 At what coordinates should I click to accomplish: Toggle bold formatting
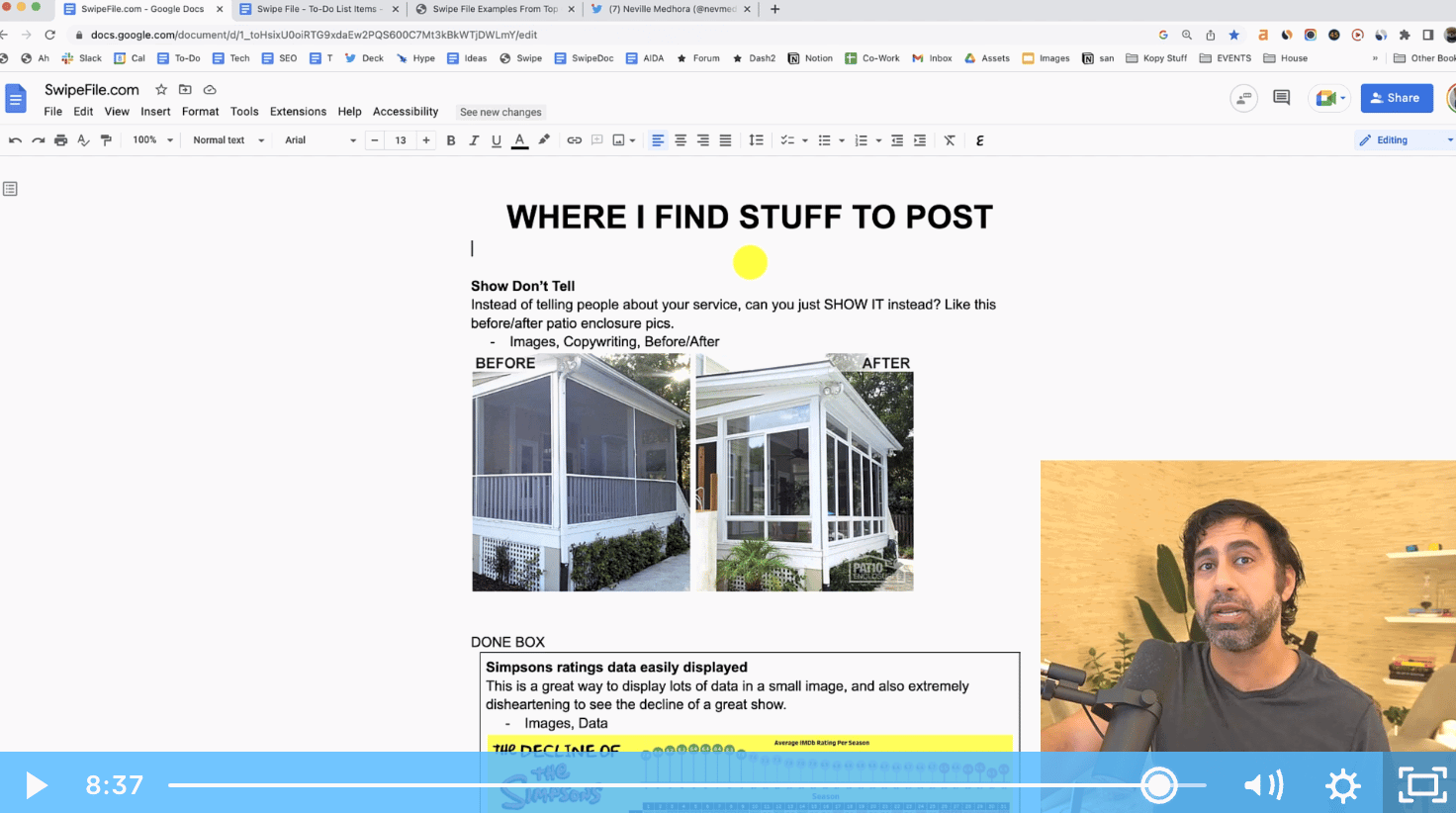click(451, 140)
